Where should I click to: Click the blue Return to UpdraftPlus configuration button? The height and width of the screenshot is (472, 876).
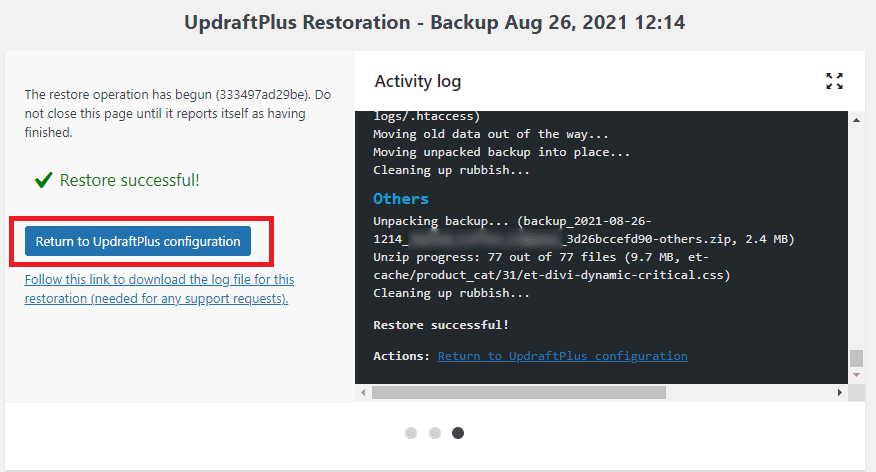[x=138, y=241]
